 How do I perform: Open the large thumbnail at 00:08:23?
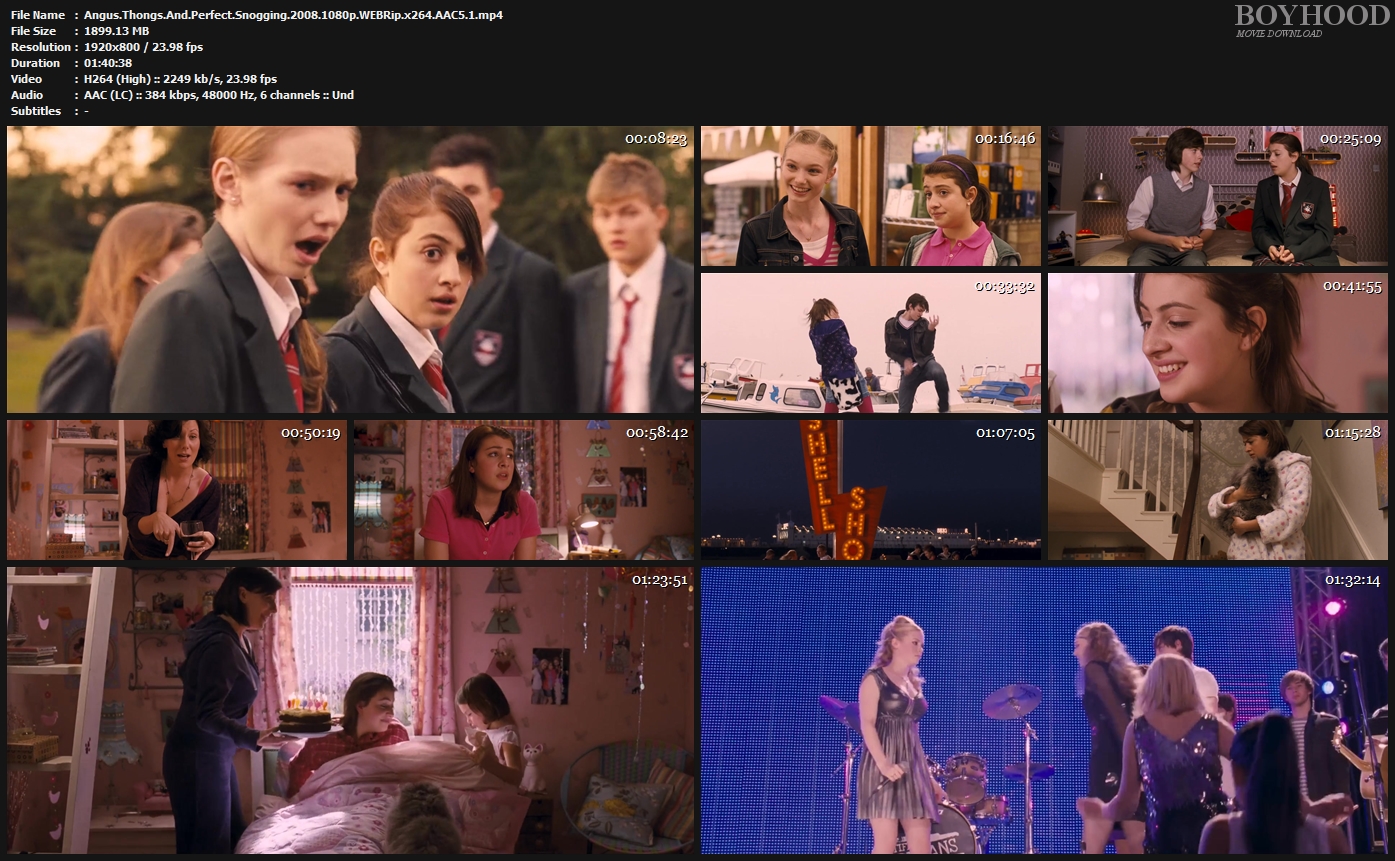[350, 269]
